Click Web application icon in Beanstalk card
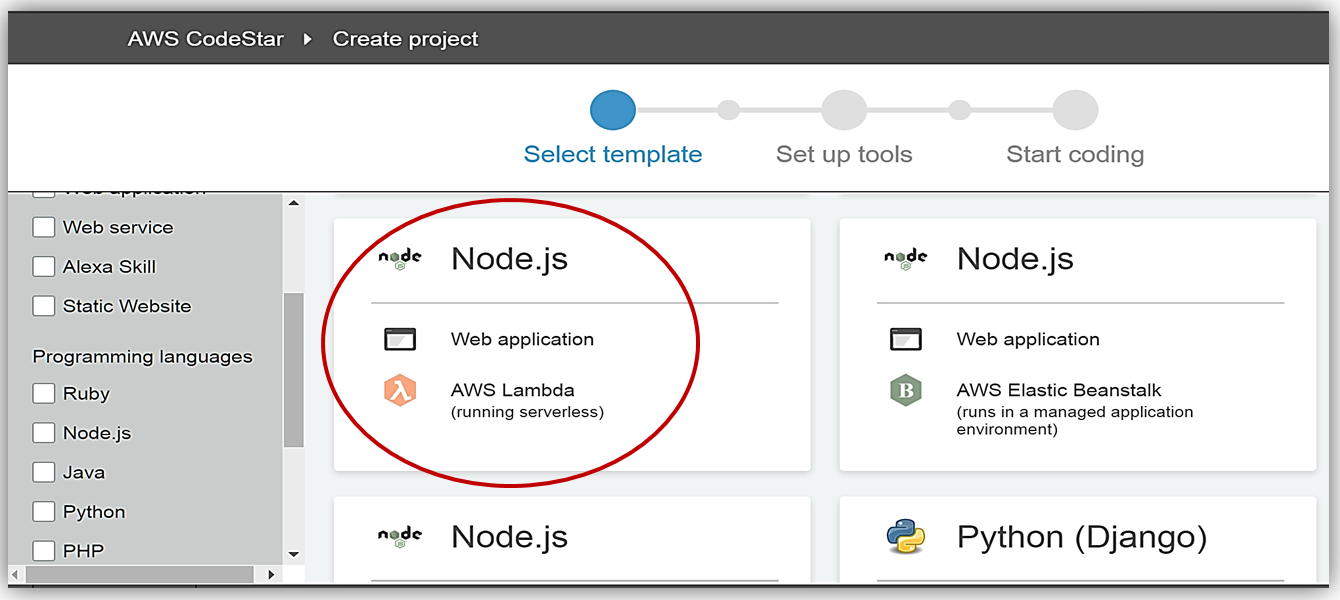1340x600 pixels. tap(905, 340)
